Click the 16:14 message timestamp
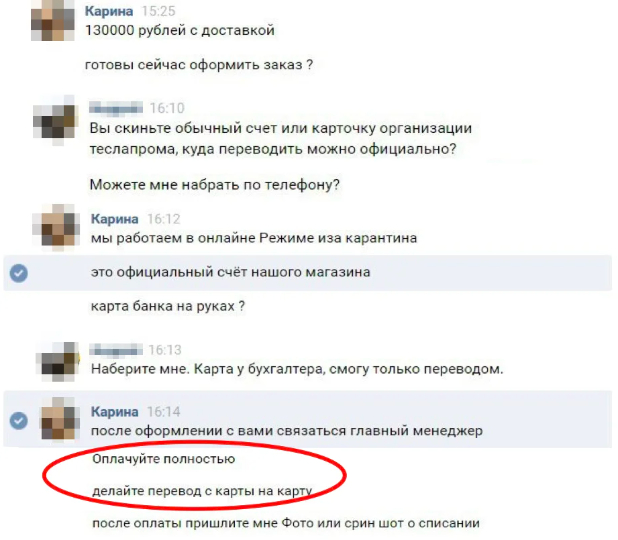This screenshot has width=618, height=540. click(164, 412)
